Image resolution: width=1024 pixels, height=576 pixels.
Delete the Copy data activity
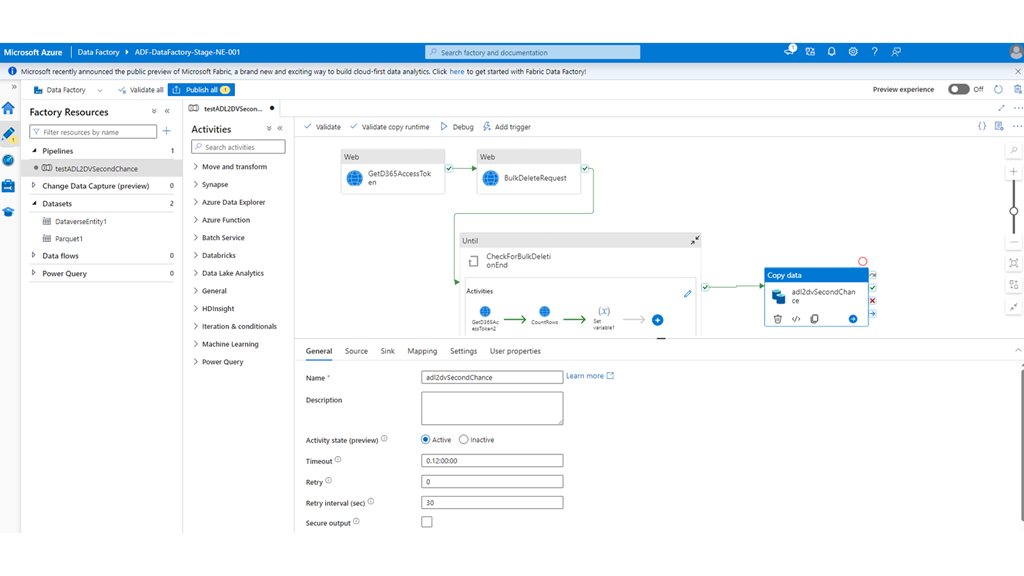pyautogui.click(x=778, y=319)
